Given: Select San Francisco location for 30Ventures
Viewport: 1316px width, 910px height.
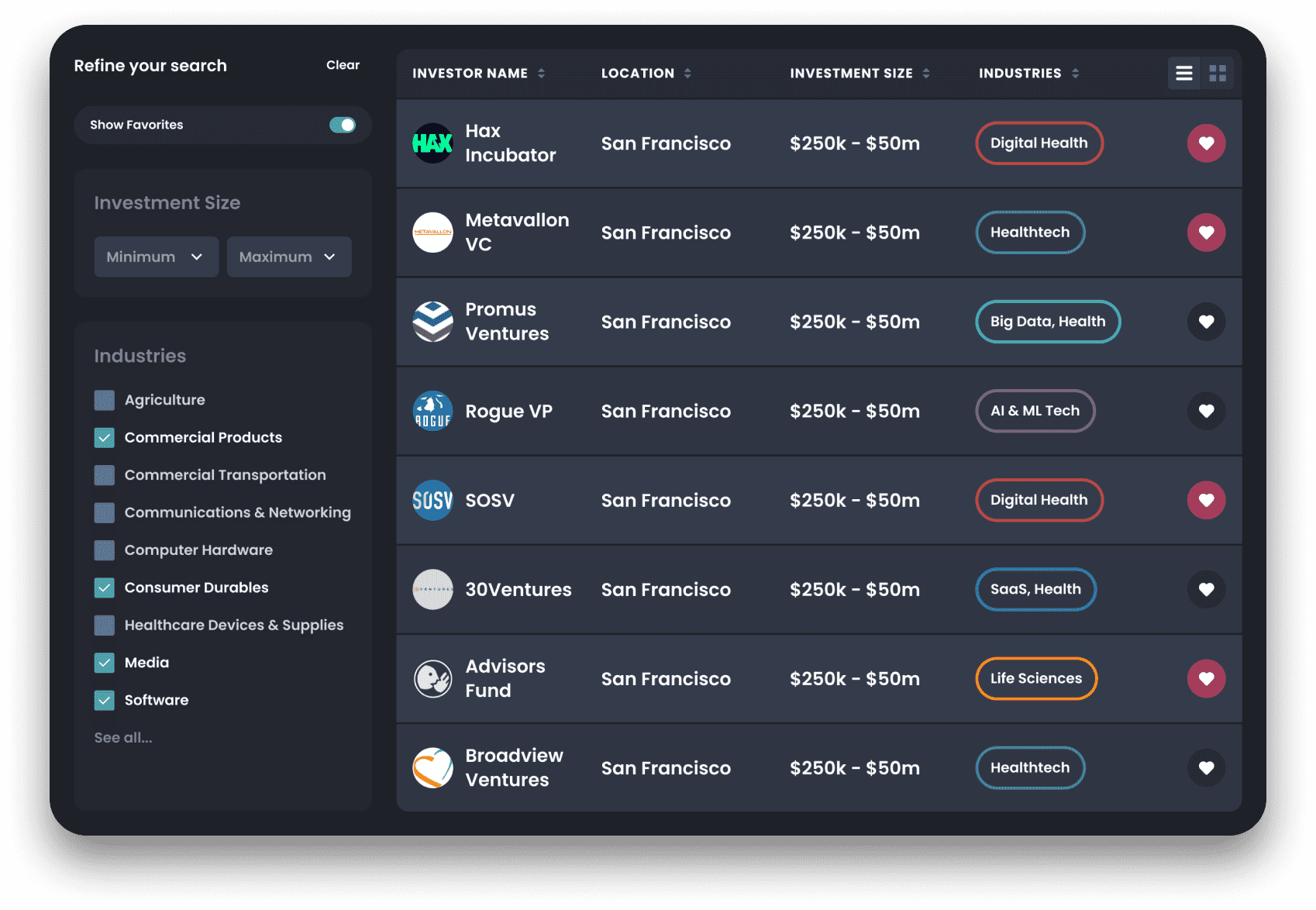Looking at the screenshot, I should point(666,589).
